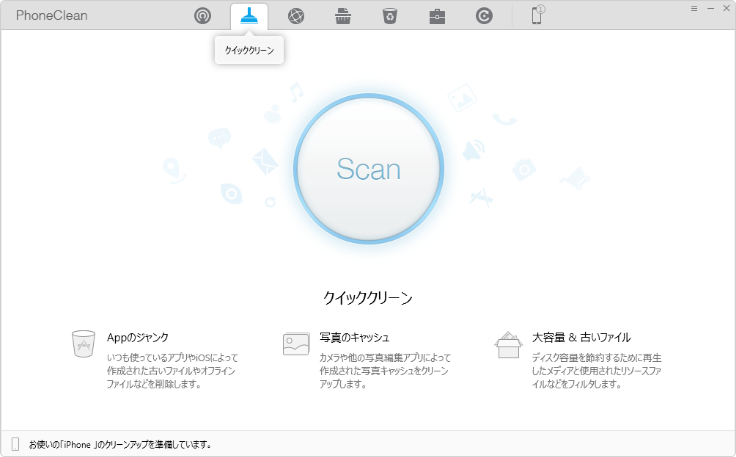
Task: Open the Toolbox briefcase icon
Action: (437, 16)
